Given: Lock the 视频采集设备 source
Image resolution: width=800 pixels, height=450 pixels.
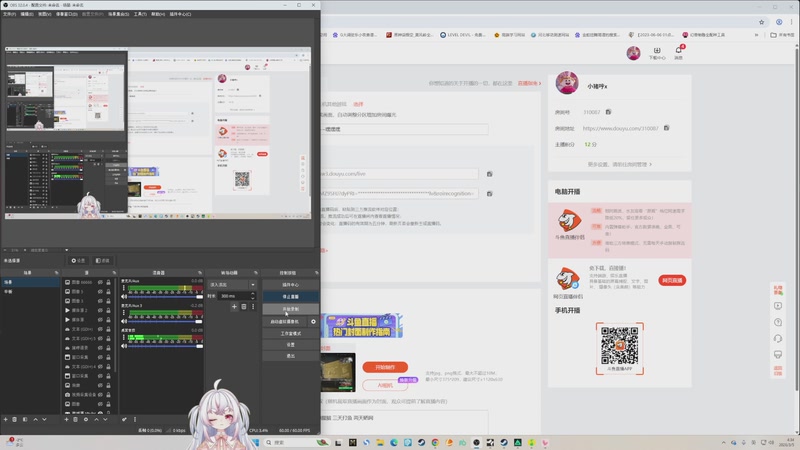Looking at the screenshot, I should 108,394.
